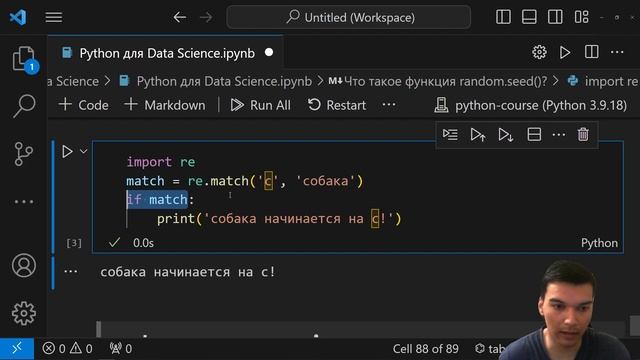Click the VS Code logo icon
This screenshot has height=360, width=640.
18,17
